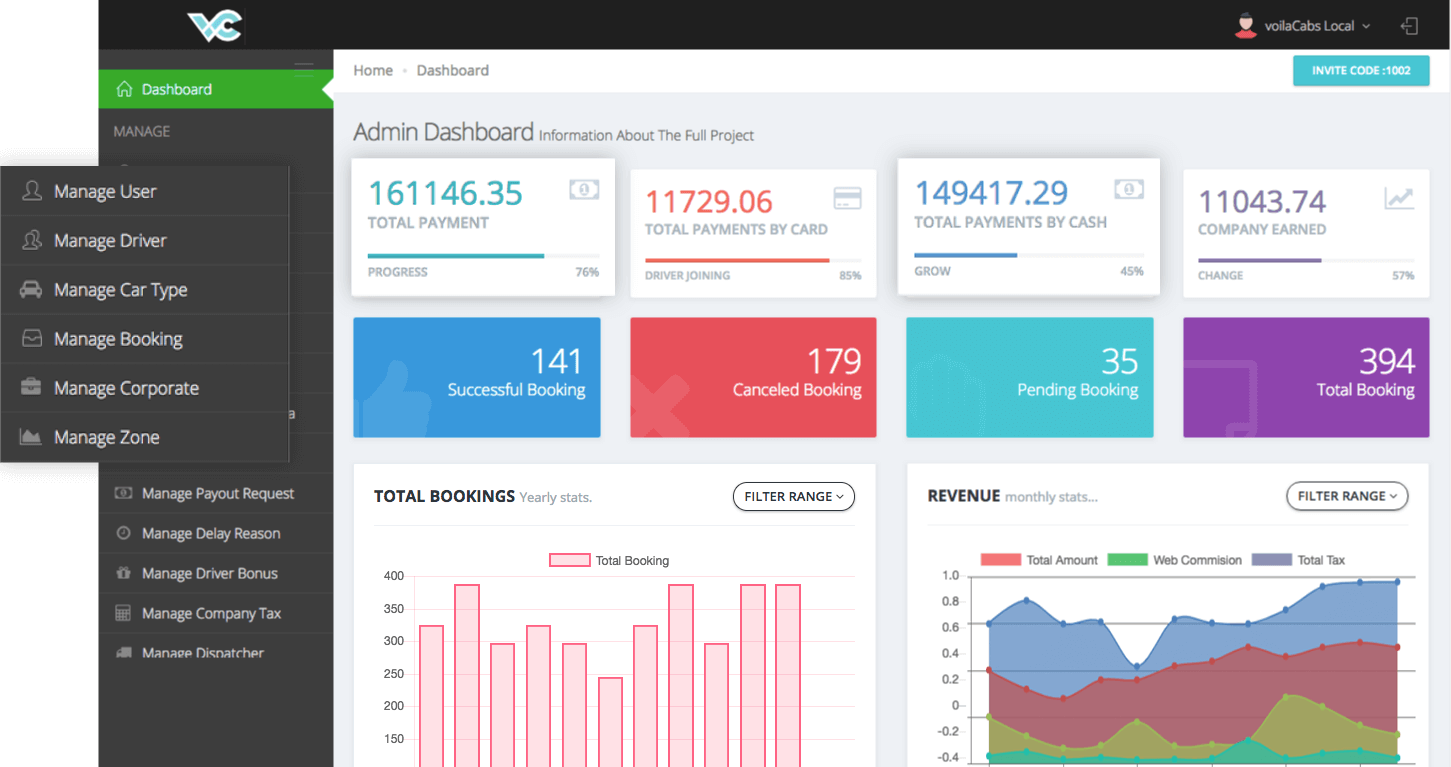Select Manage Booking from the menu
Screen dimensions: 1451x767
pyautogui.click(x=118, y=339)
